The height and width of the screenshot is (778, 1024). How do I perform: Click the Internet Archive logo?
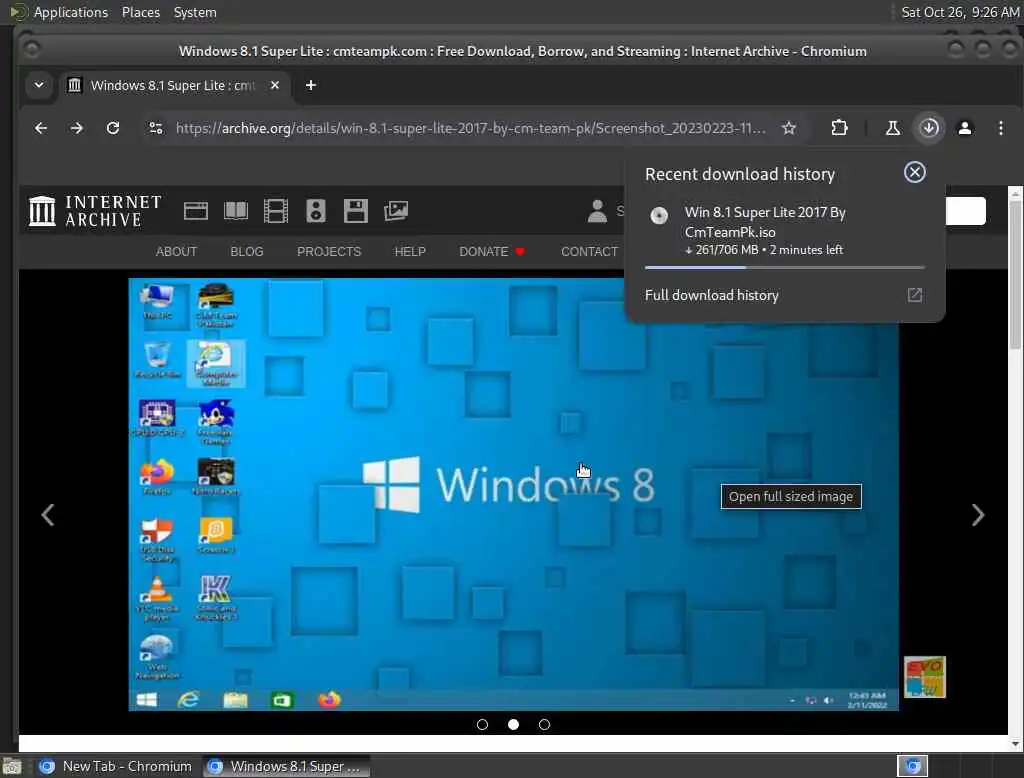click(x=95, y=211)
